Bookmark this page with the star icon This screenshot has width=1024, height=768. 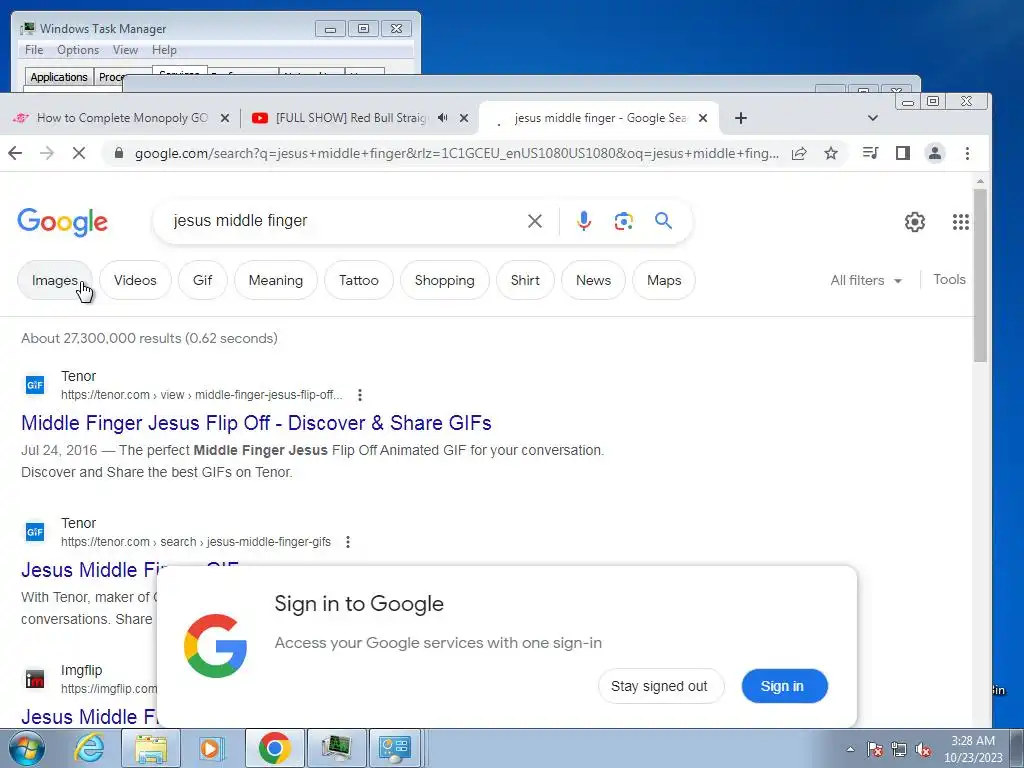click(831, 153)
